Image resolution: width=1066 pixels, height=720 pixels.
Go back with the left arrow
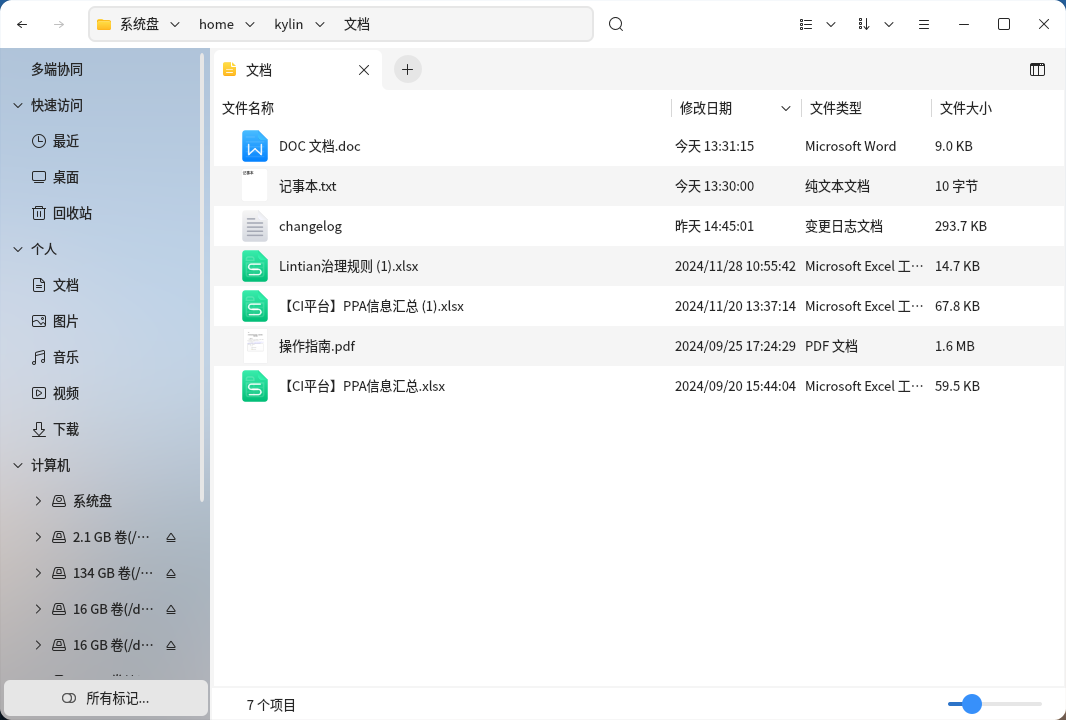pyautogui.click(x=22, y=24)
